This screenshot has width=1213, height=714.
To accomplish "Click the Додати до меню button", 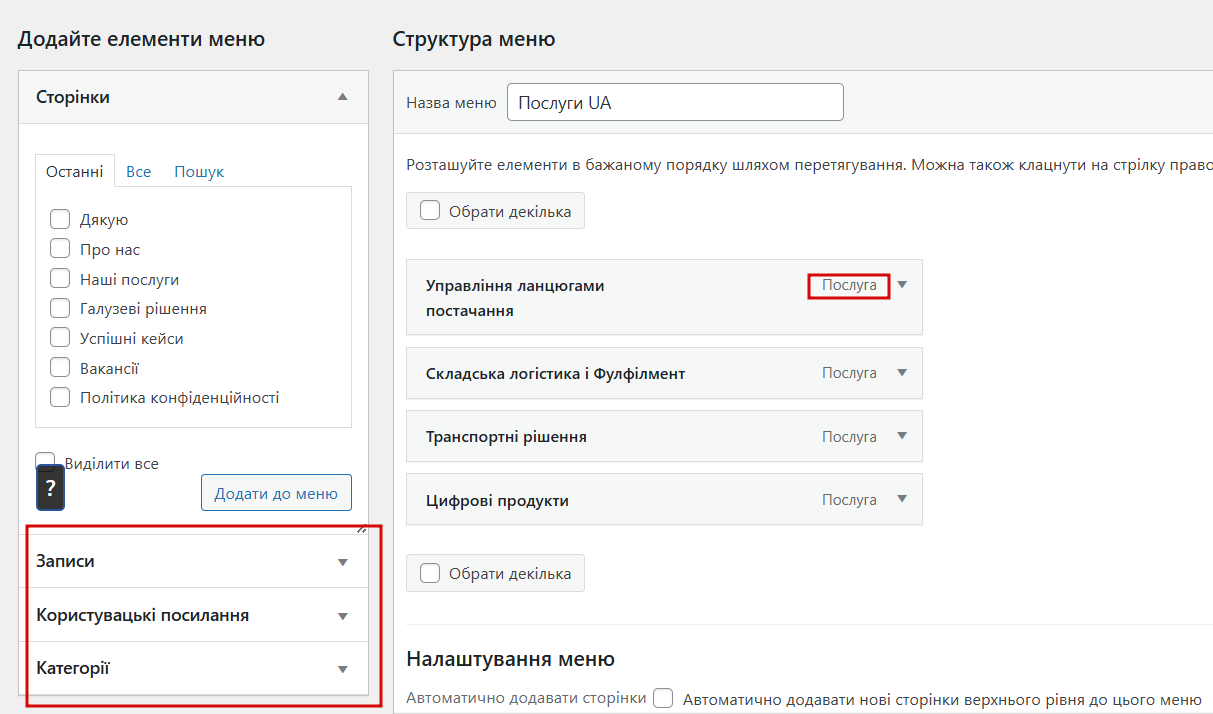I will click(276, 493).
